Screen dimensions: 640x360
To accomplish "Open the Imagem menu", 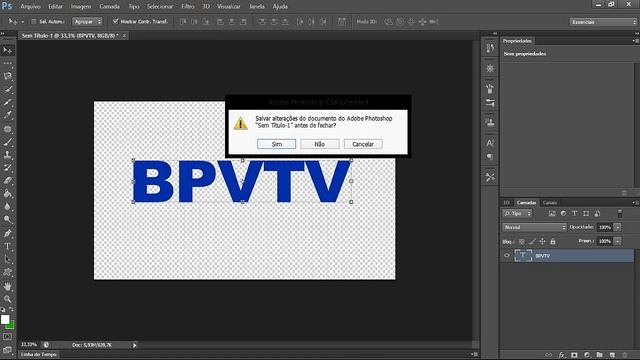I will tap(81, 7).
